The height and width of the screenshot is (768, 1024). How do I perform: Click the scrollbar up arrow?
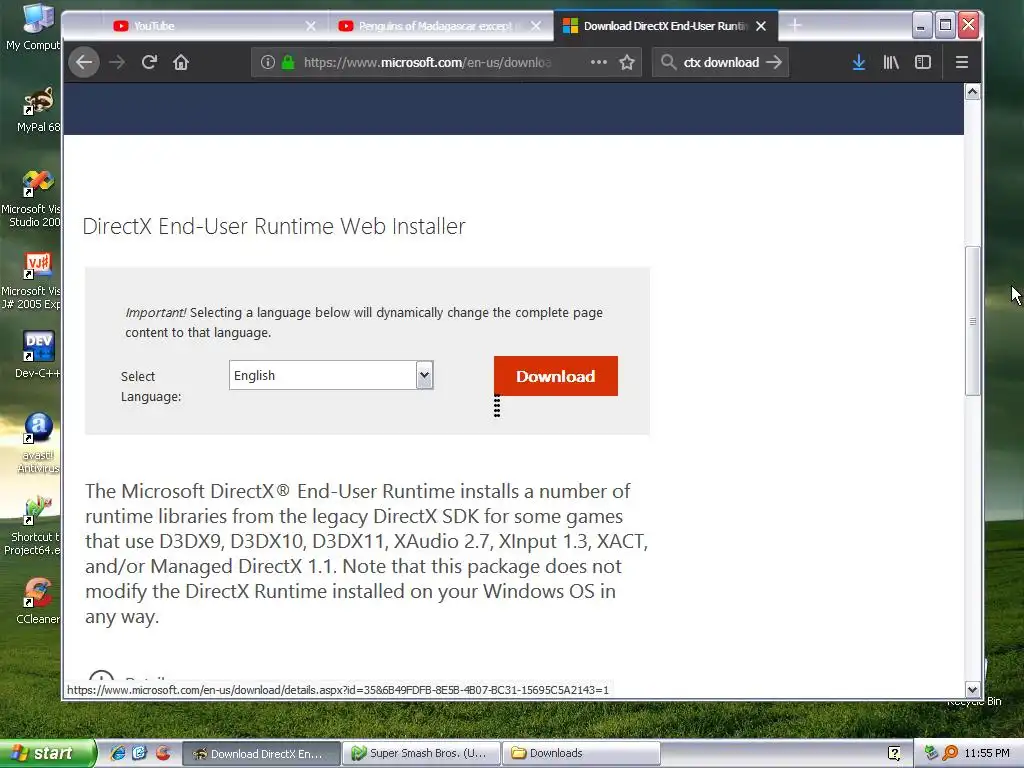(x=972, y=92)
